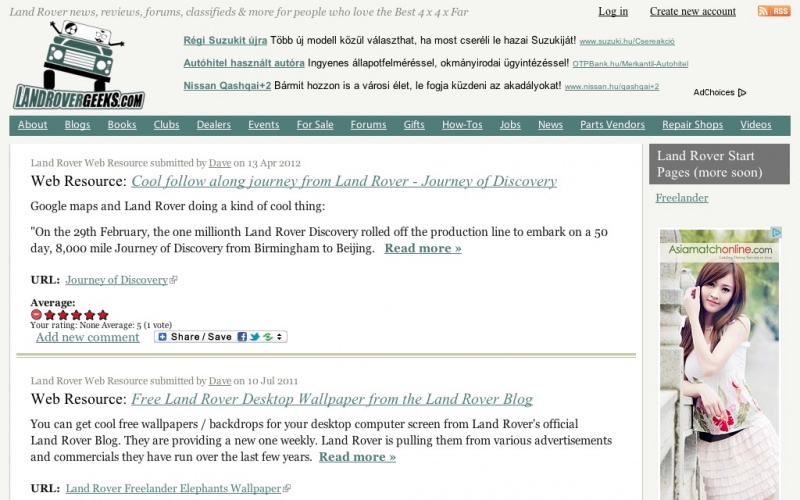Open the Régi Suzukit újra ad link
This screenshot has height=500, width=800.
pos(225,40)
